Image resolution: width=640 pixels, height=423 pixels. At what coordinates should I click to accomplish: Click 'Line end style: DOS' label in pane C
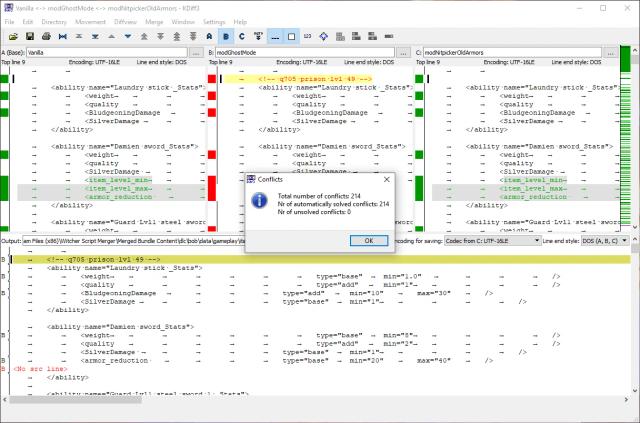(576, 62)
